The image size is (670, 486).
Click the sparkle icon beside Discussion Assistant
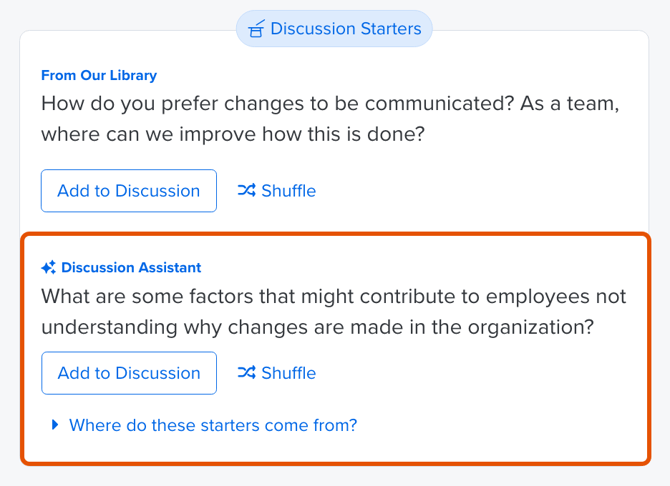tap(48, 268)
